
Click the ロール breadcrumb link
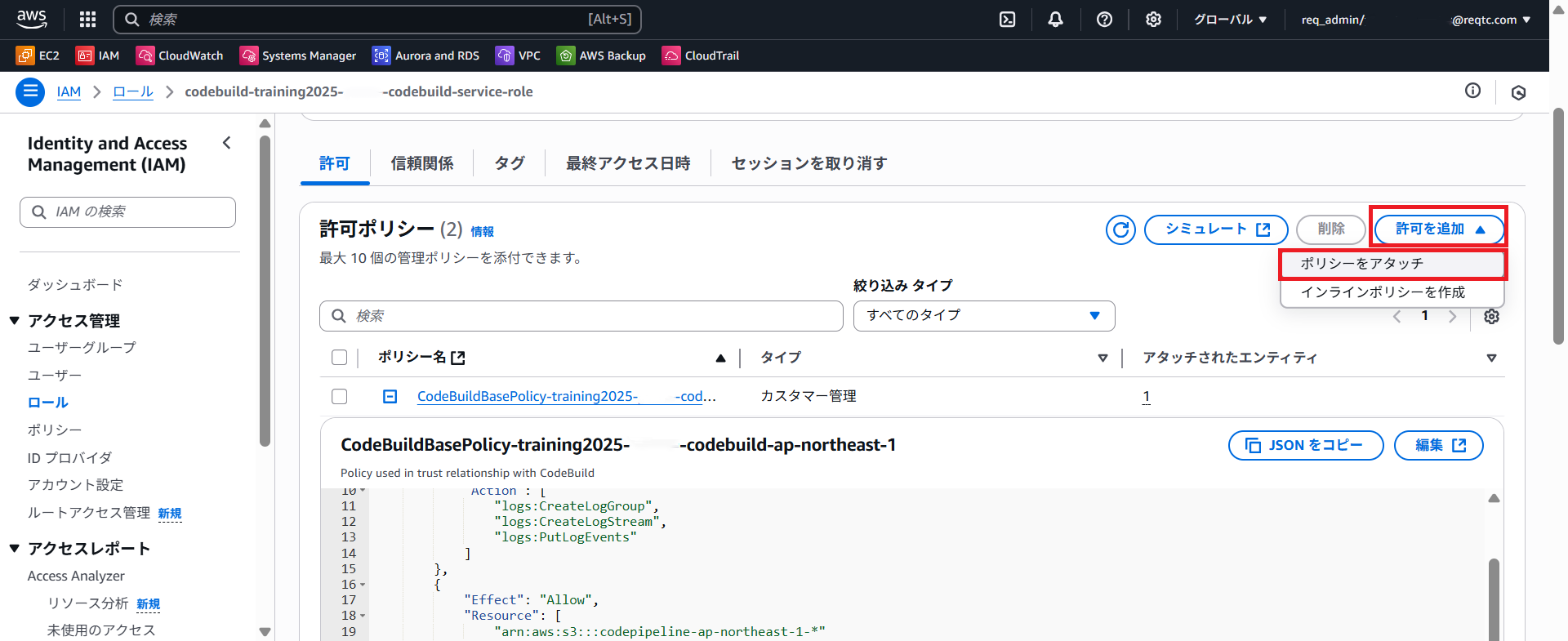[133, 91]
